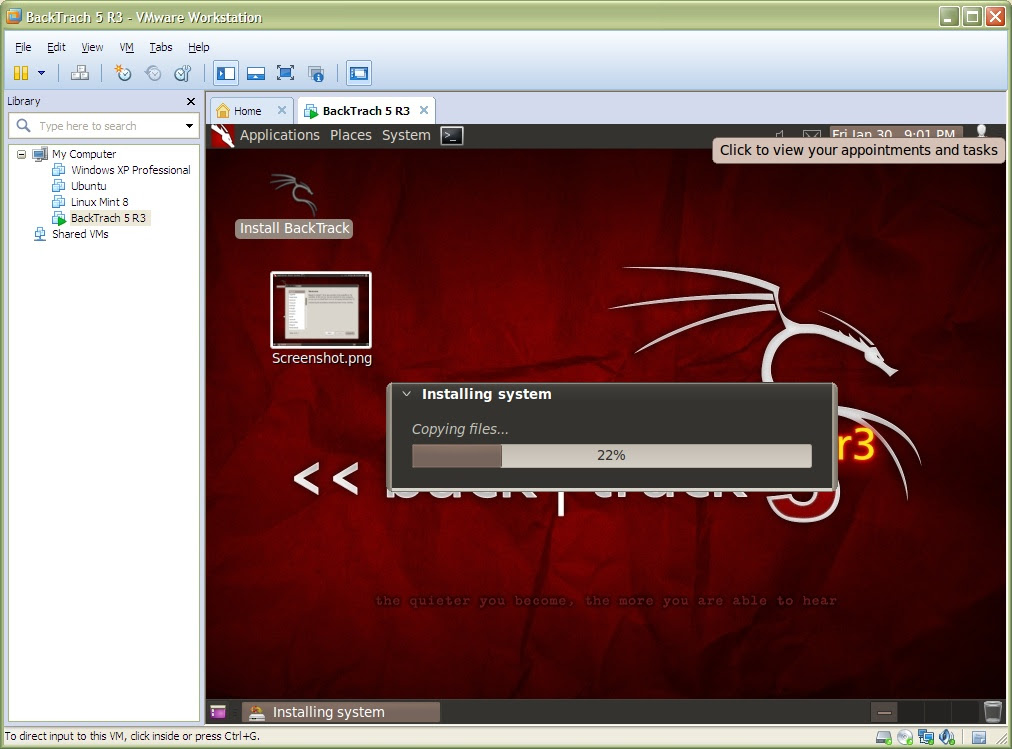Open the guest Trash icon
1012x749 pixels.
(x=993, y=712)
